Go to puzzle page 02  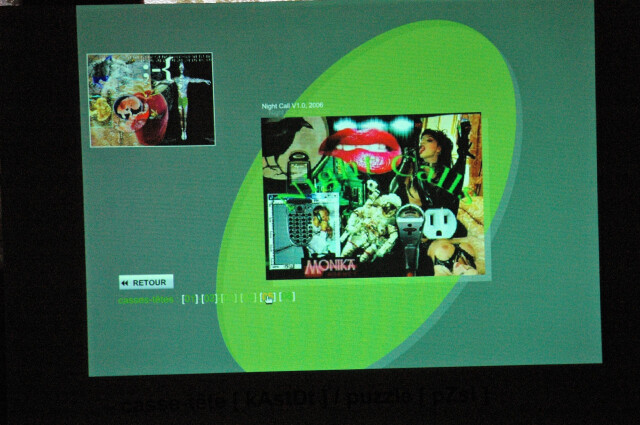coord(208,298)
